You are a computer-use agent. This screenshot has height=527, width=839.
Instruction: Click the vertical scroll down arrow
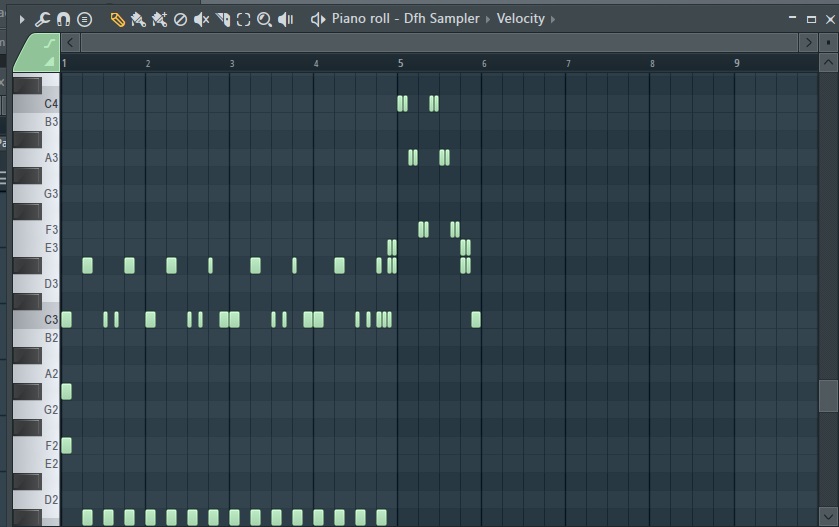click(x=828, y=516)
